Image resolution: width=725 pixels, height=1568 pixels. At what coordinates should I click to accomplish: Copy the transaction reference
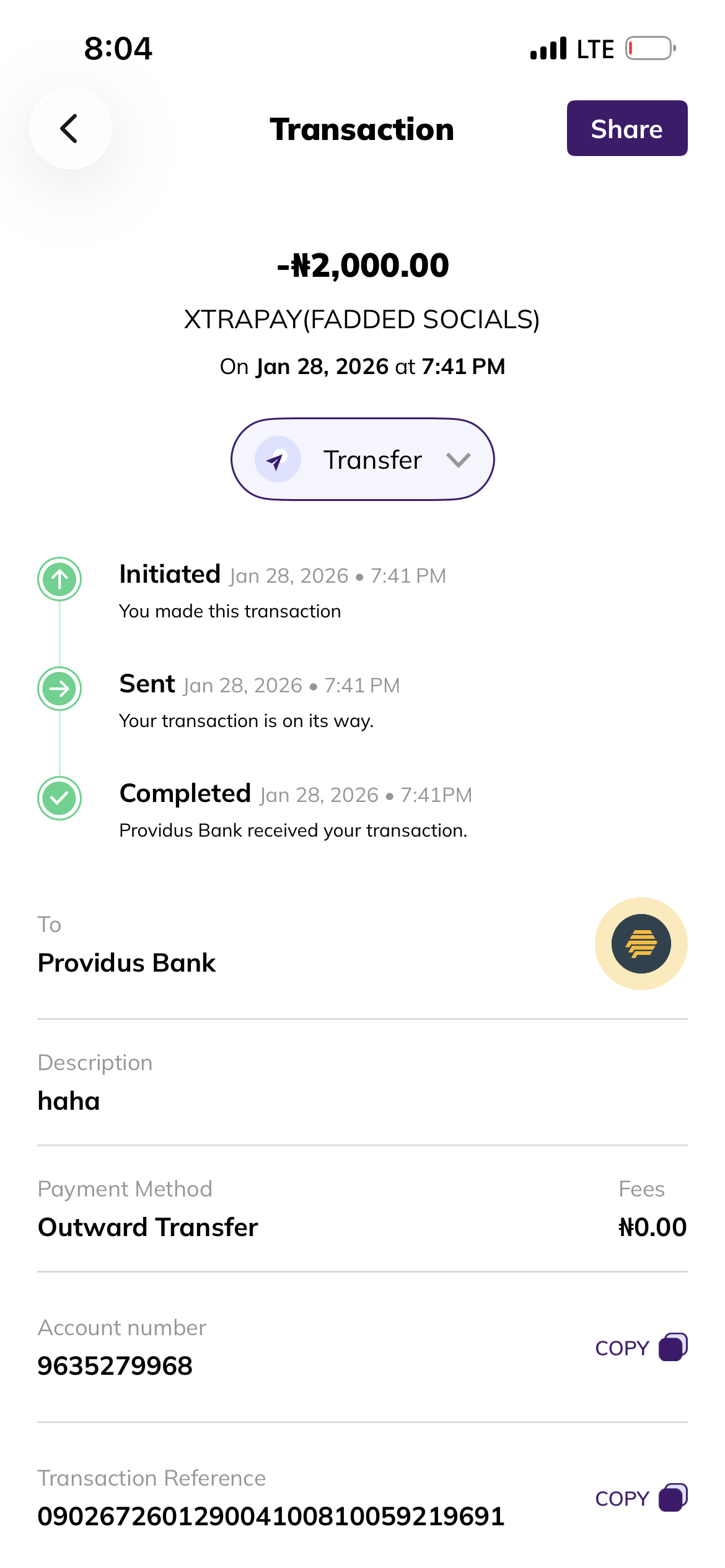[x=673, y=1497]
